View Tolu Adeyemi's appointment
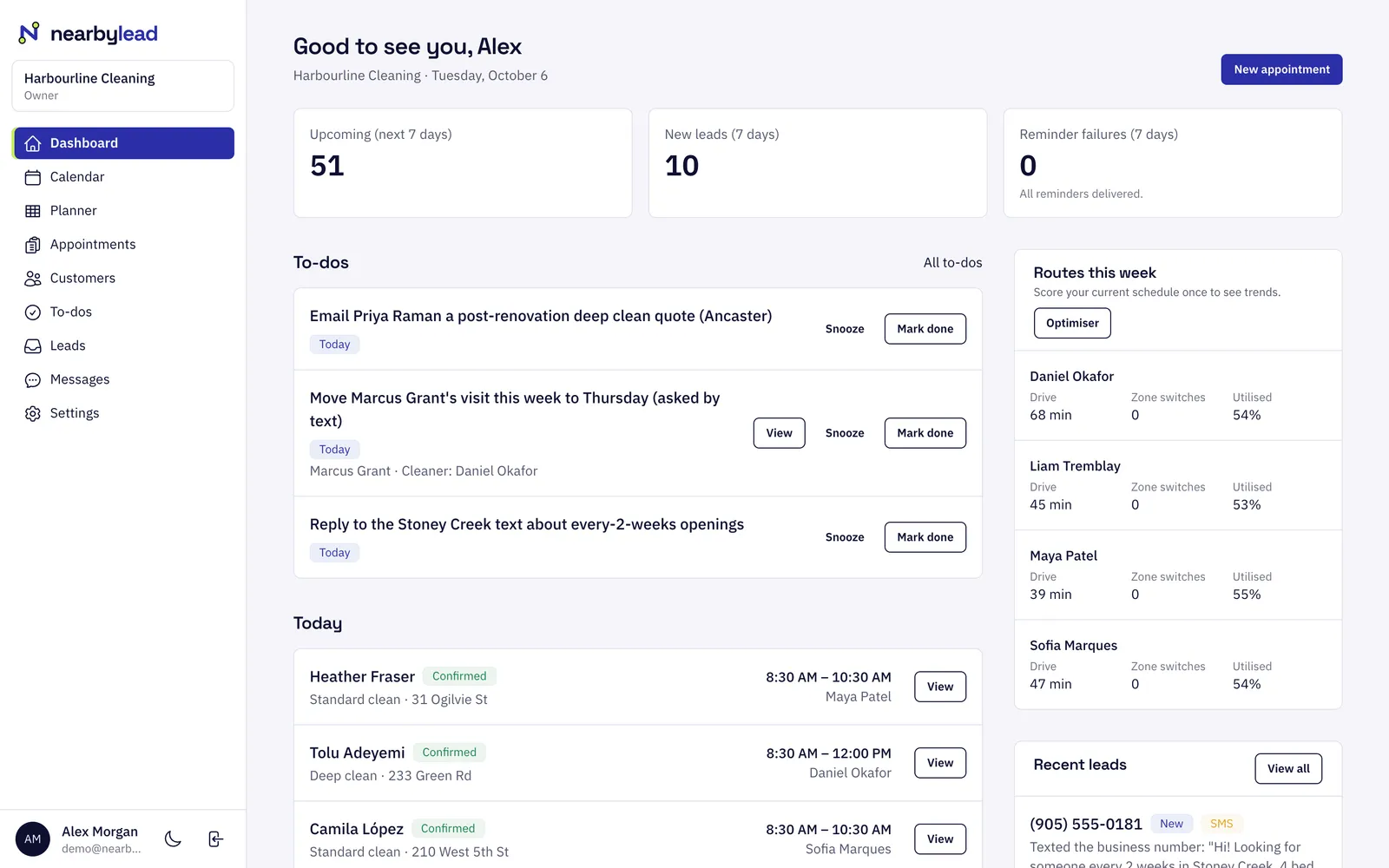This screenshot has width=1389, height=868. [940, 763]
